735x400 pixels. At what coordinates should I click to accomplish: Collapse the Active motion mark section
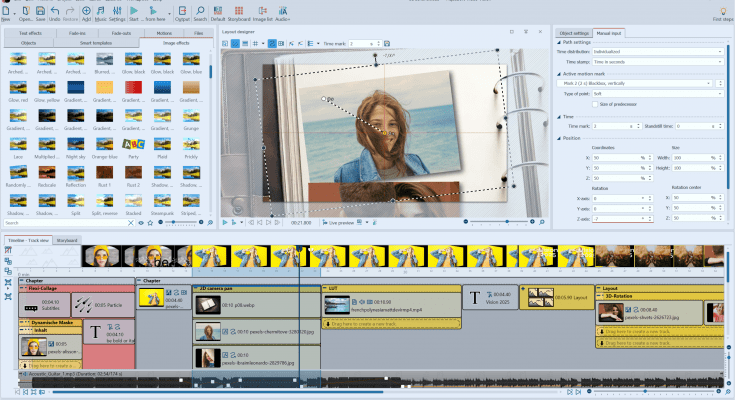[559, 74]
